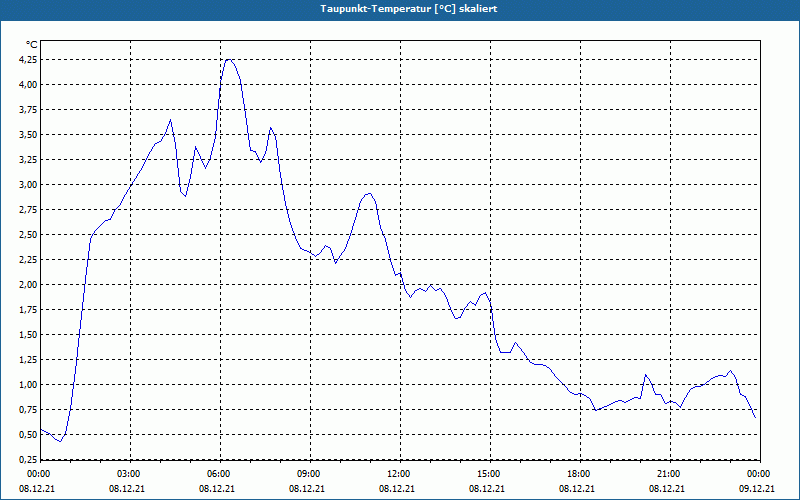Click the '08.12.21' date under 21:00
Viewport: 800px width, 500px height.
pyautogui.click(x=667, y=489)
